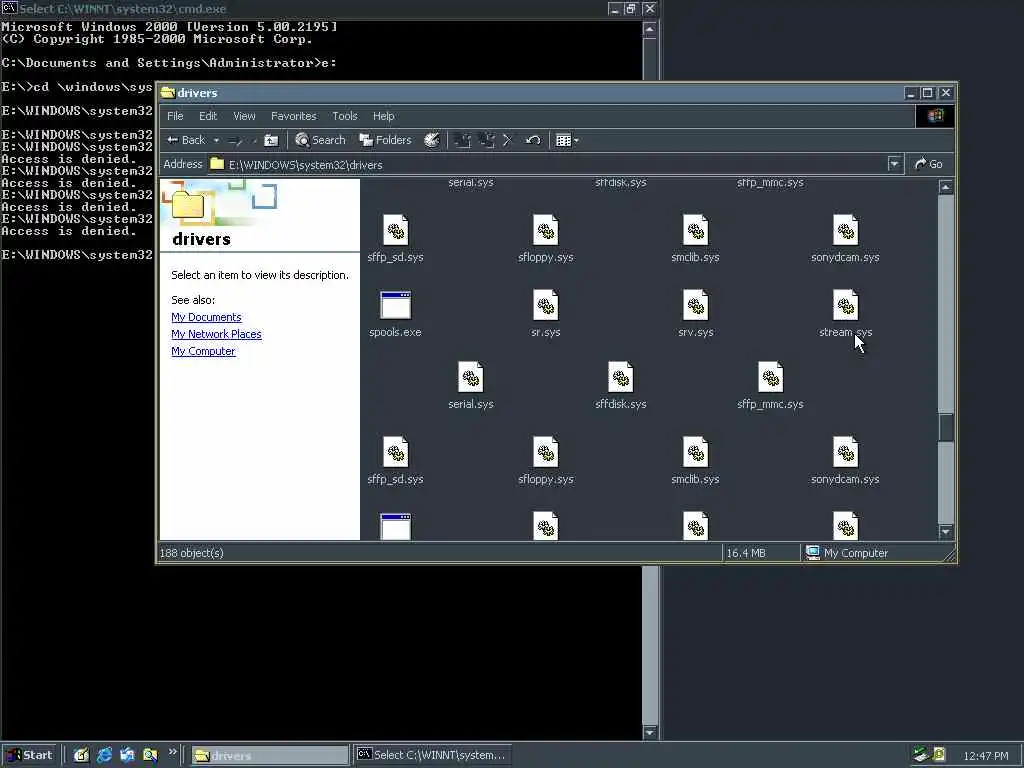Click the cmd window scrollbar up arrow
The height and width of the screenshot is (768, 1024).
pyautogui.click(x=649, y=29)
